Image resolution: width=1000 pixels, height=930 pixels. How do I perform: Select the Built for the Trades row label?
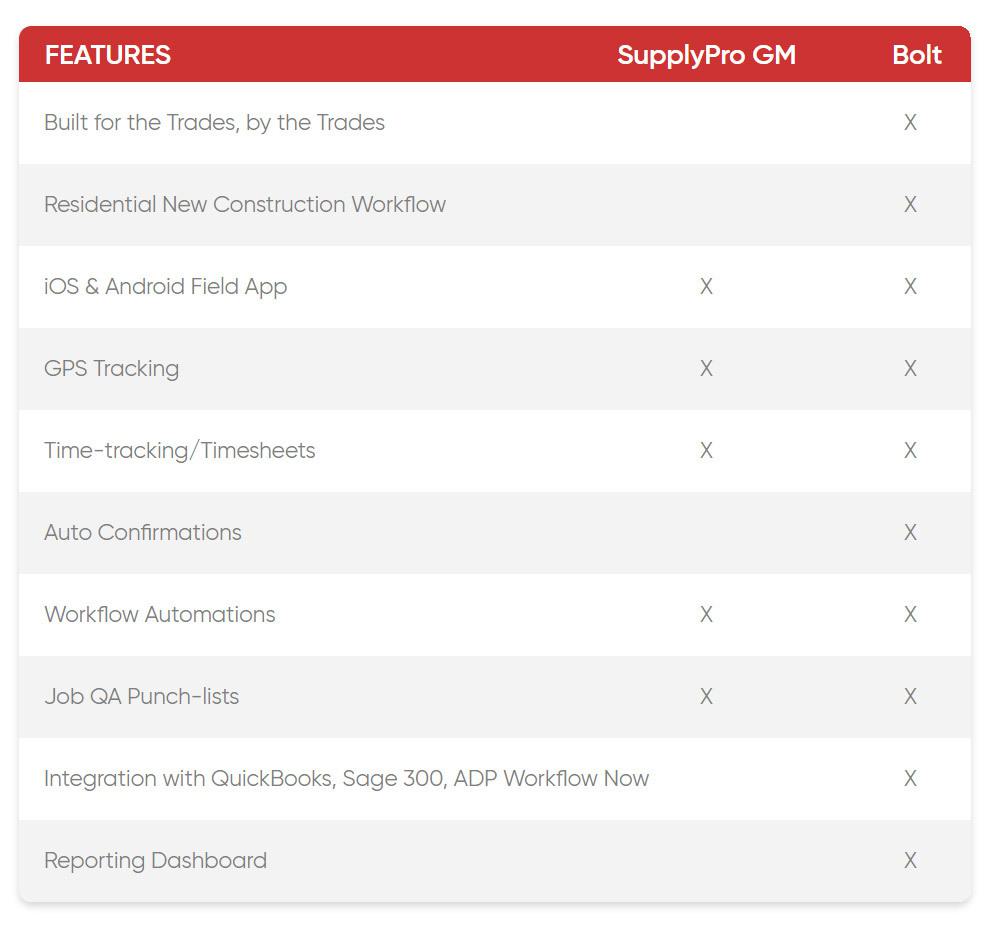point(214,123)
